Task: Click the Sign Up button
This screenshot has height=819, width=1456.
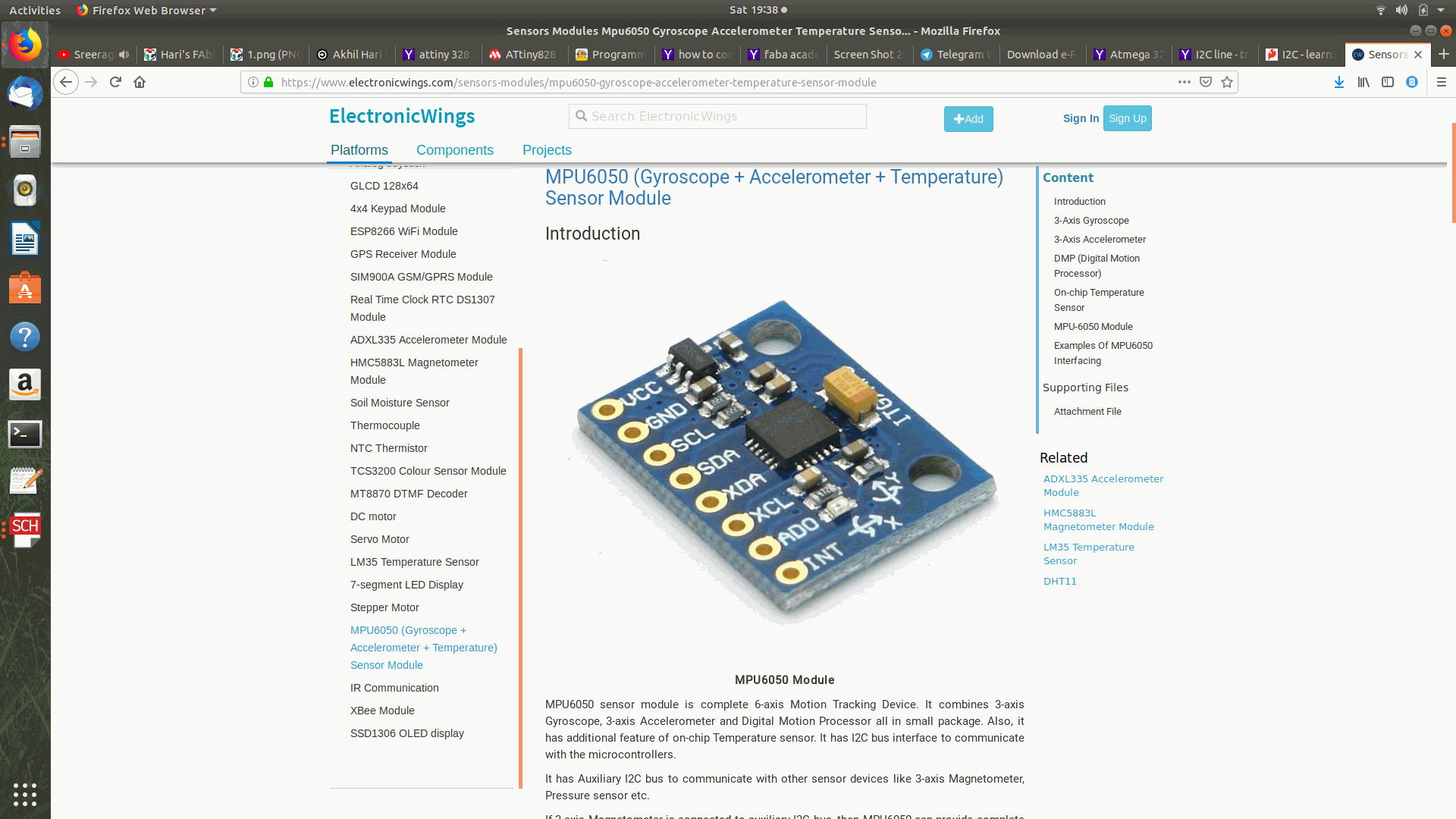Action: 1127,118
